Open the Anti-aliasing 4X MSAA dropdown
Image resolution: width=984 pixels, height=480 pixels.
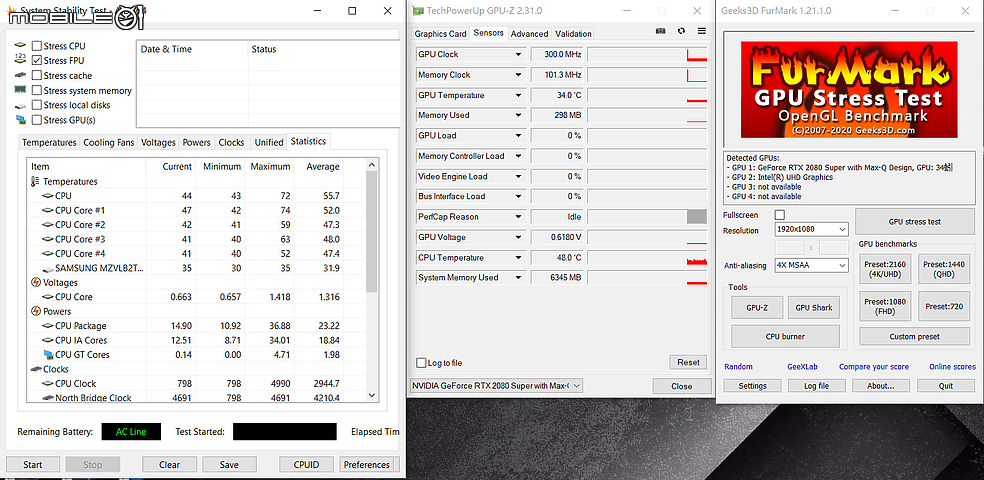click(x=812, y=265)
